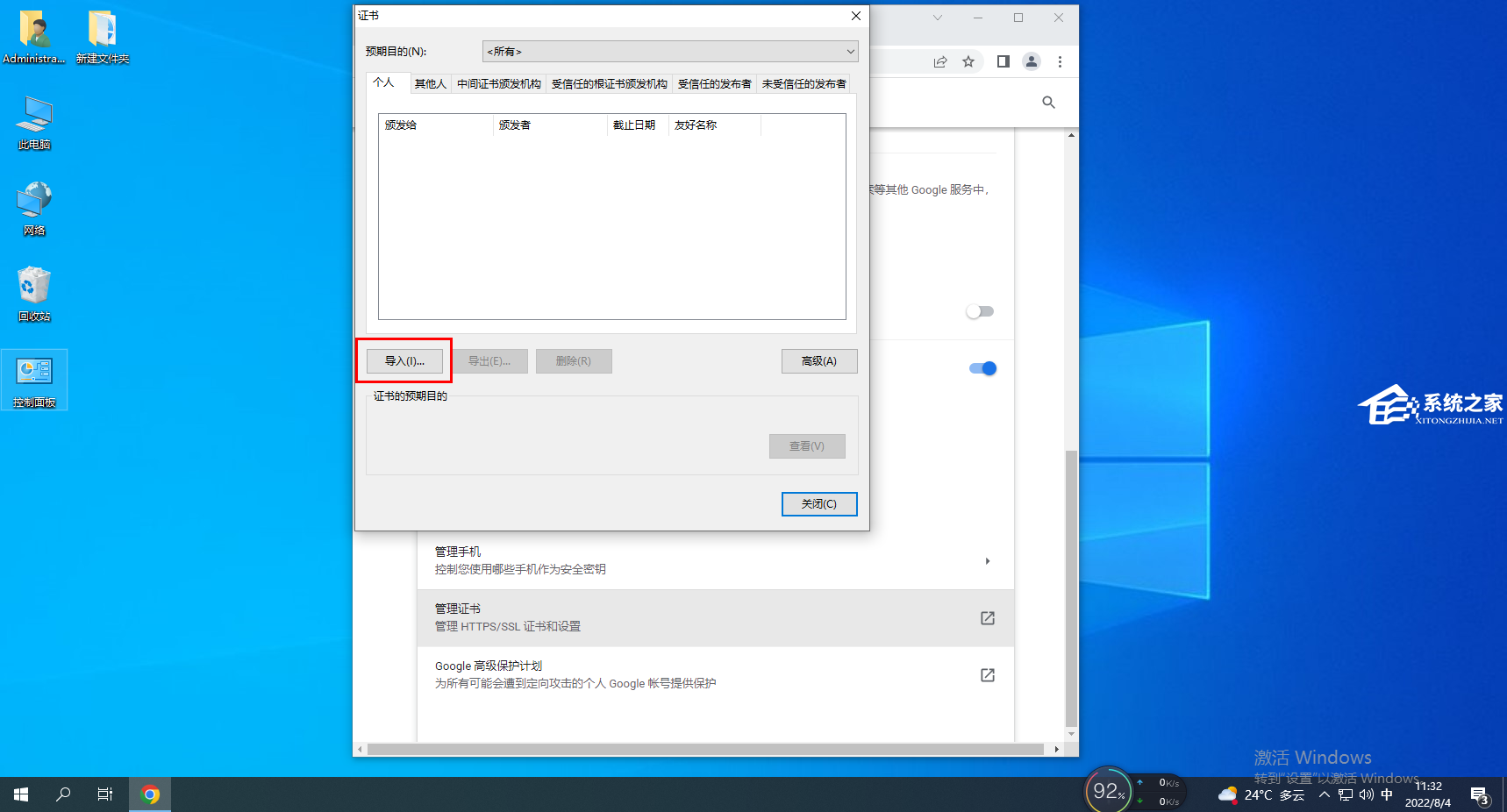The image size is (1507, 812).
Task: Expand the 预期目的 dropdown
Action: coord(670,52)
